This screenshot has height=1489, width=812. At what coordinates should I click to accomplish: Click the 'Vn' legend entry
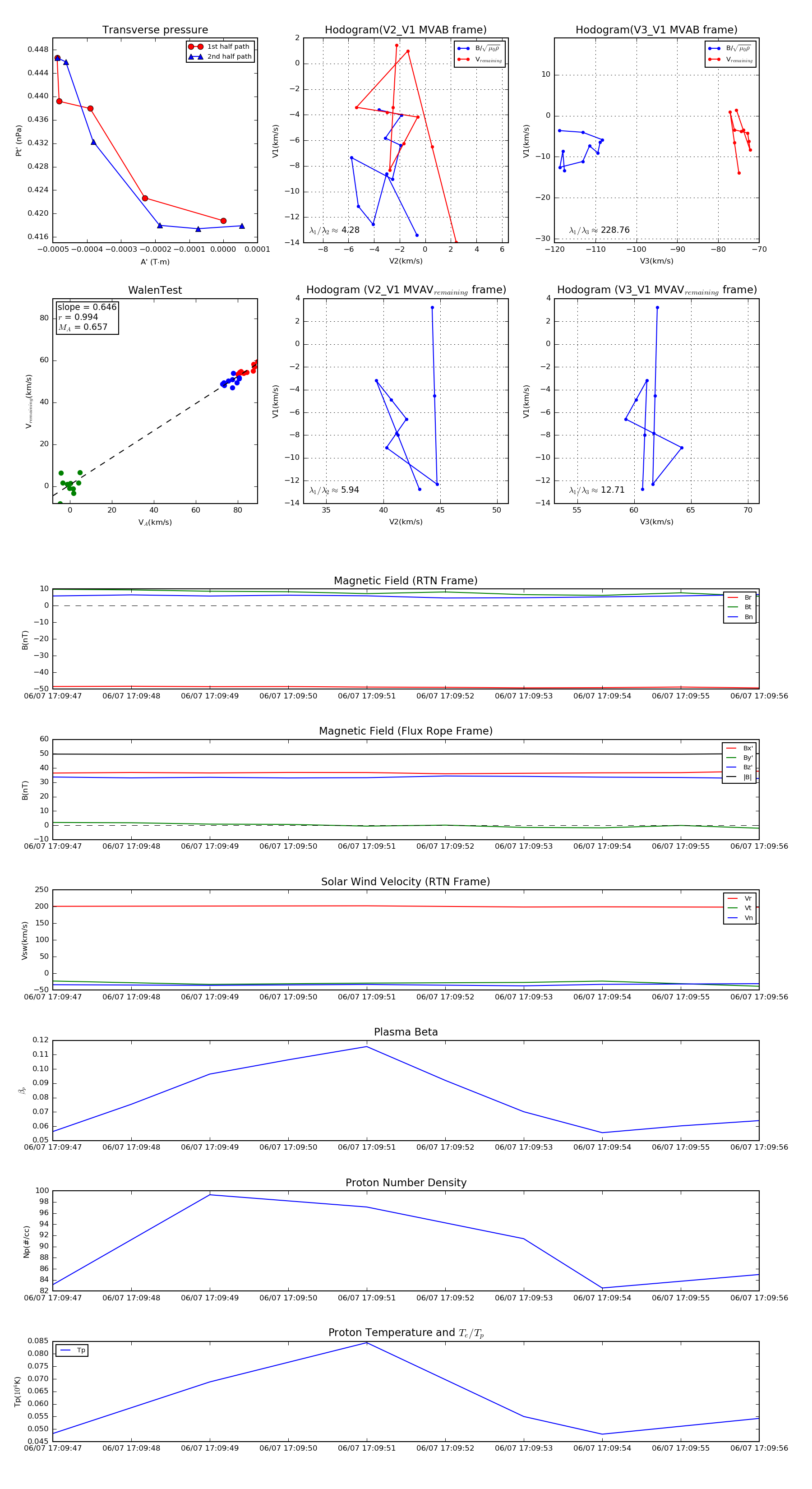pos(740,918)
